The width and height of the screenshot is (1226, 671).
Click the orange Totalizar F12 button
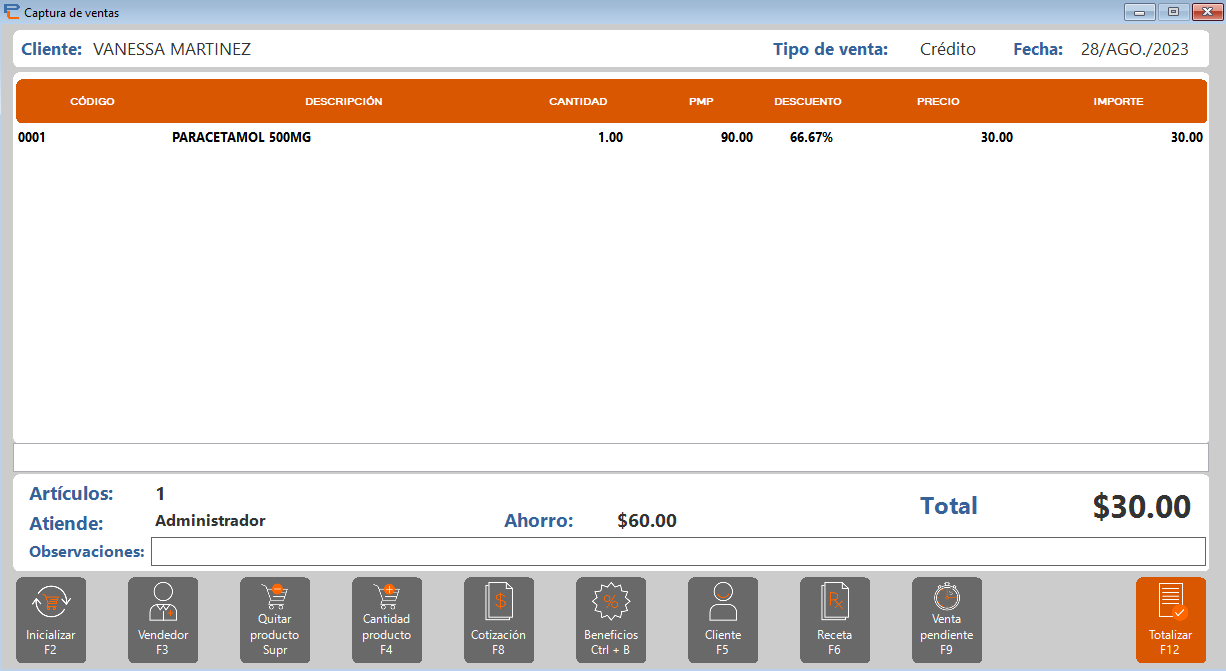point(1171,620)
